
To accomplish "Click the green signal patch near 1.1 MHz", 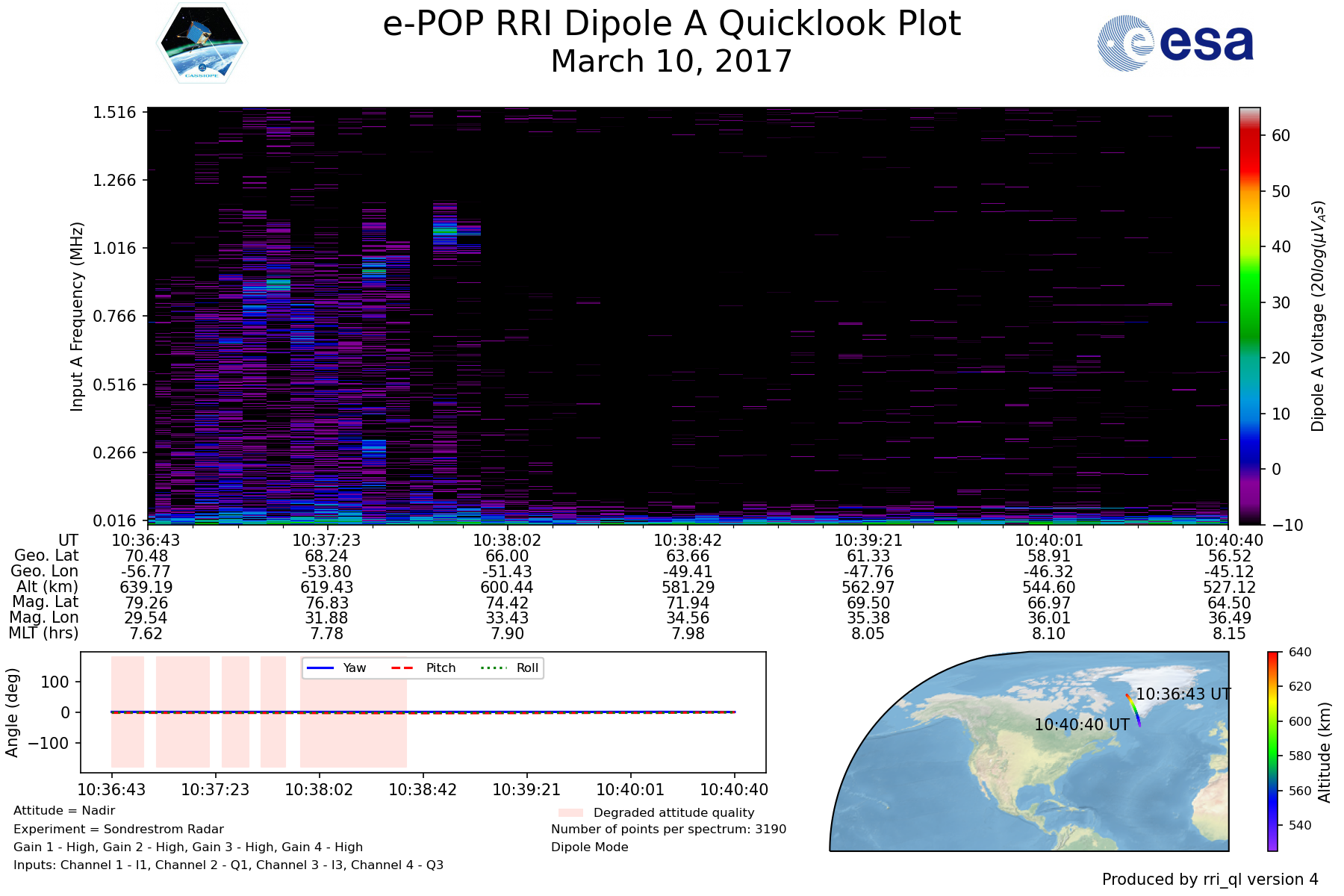I will click(x=444, y=231).
